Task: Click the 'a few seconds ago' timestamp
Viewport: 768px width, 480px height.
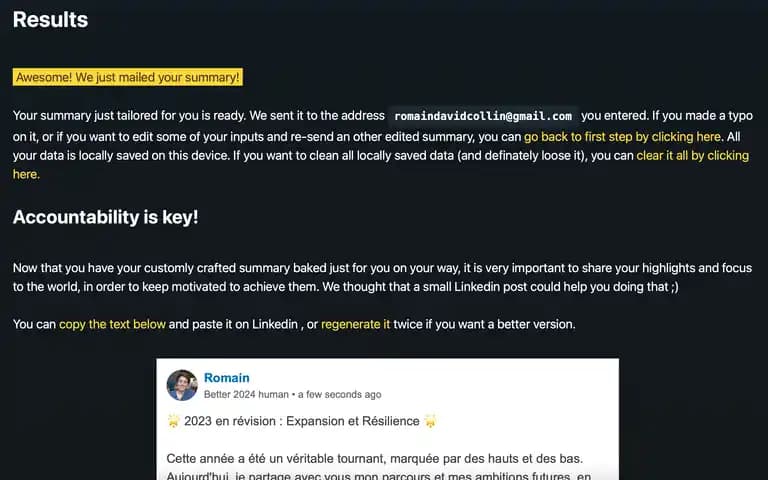Action: pos(339,394)
